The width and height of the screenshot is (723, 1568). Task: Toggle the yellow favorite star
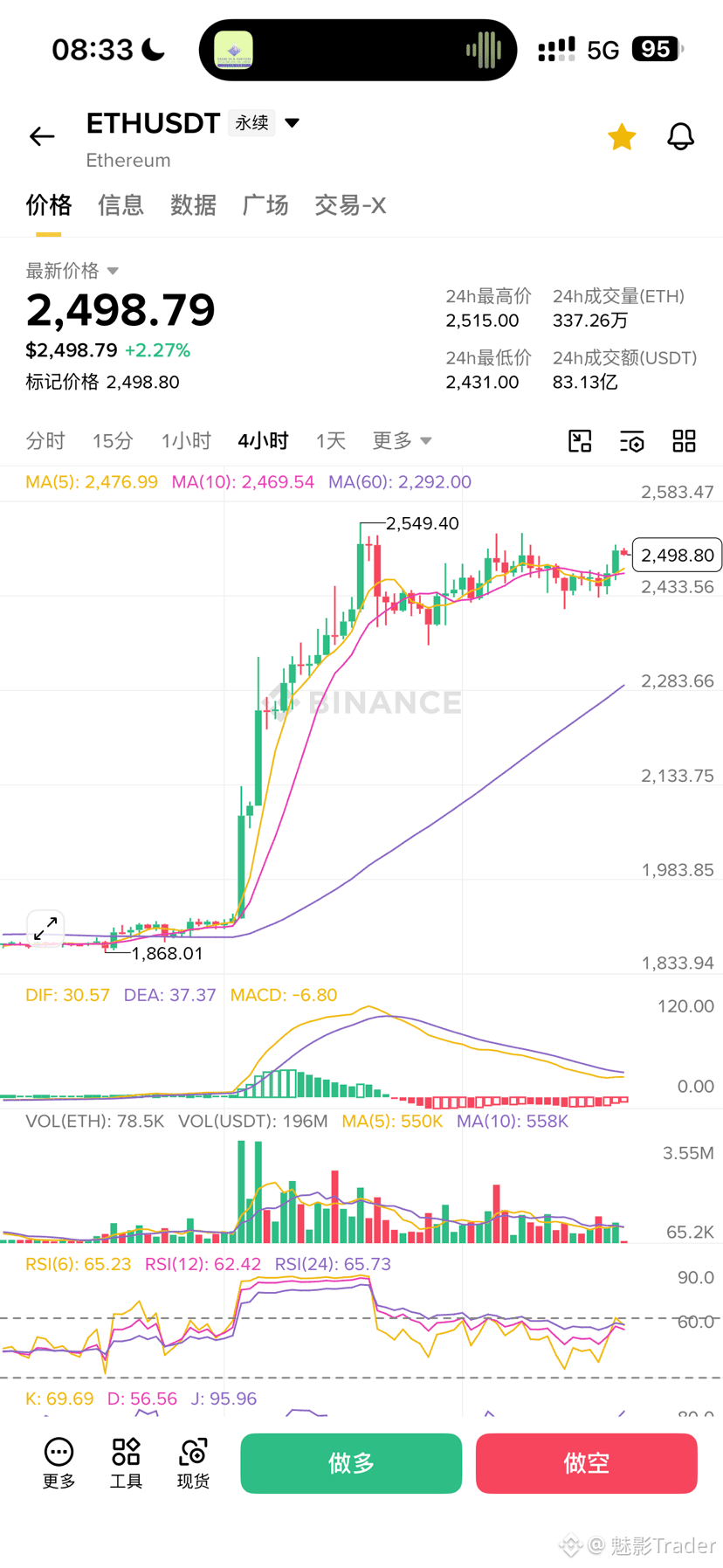click(622, 137)
